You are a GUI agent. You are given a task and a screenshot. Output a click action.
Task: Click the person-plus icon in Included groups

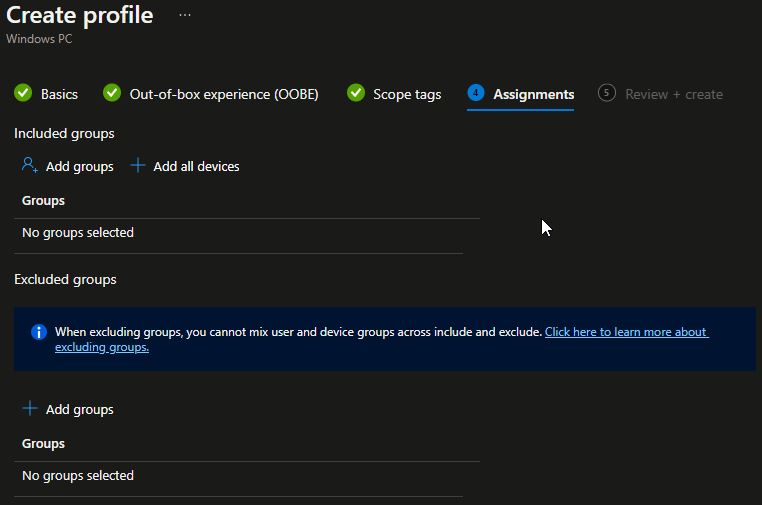coord(30,165)
